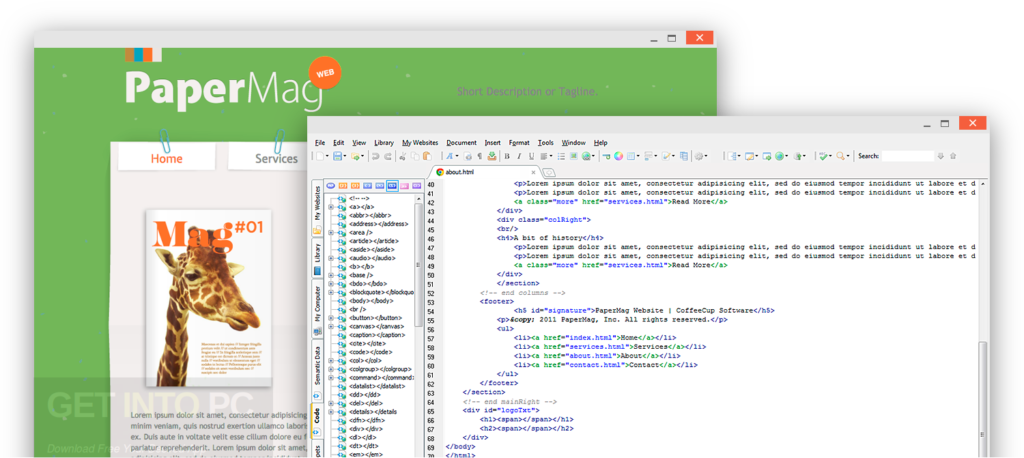Screen dimensions: 1024x458
Task: Open dropdown arrow beside settings gear icon
Action: click(706, 156)
